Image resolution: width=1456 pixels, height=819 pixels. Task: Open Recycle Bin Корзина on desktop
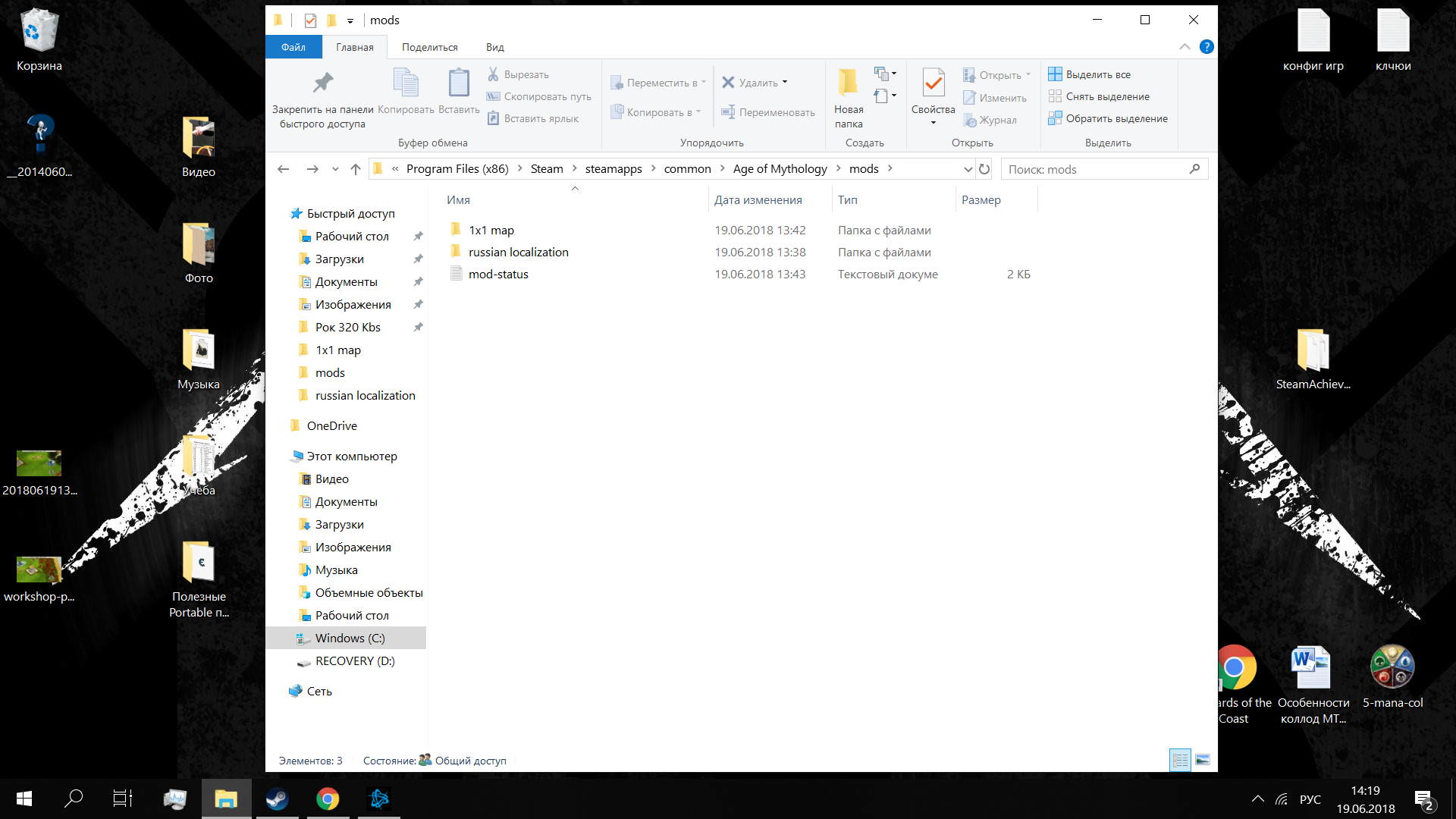coord(39,40)
